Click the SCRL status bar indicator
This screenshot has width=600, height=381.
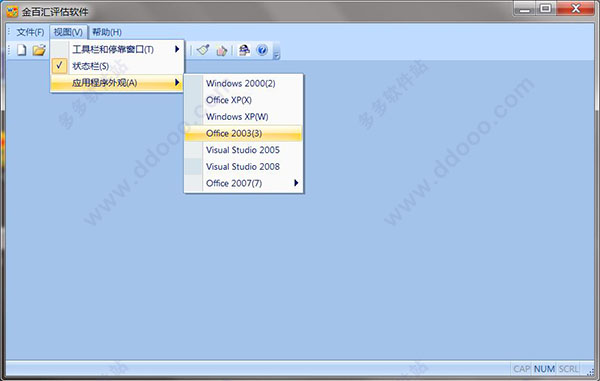(568, 369)
